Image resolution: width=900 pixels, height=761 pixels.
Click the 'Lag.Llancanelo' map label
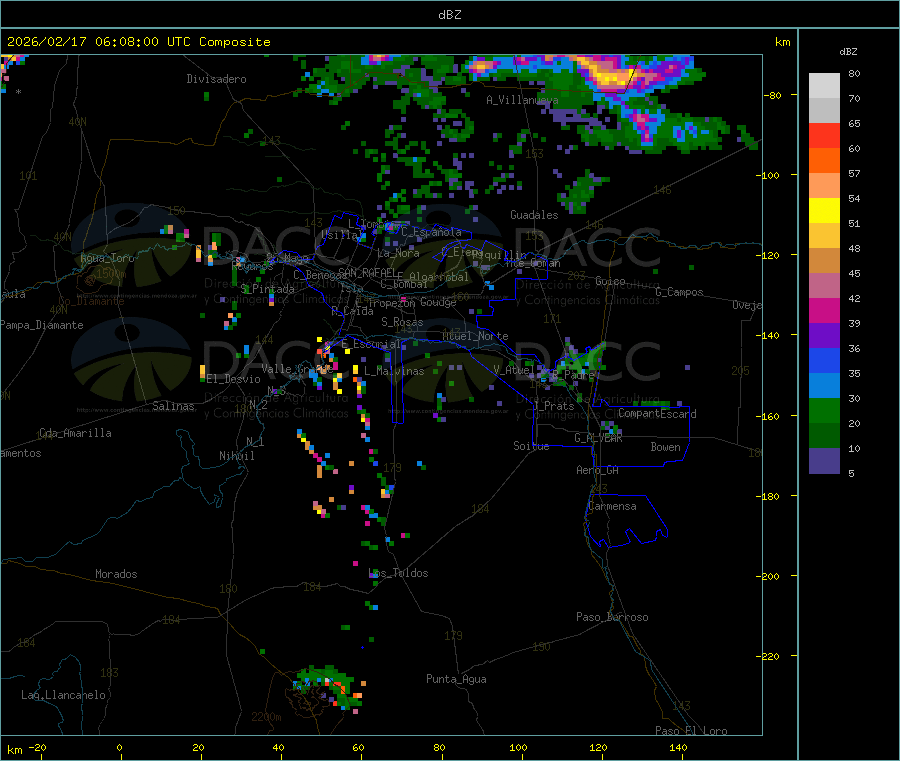click(63, 695)
